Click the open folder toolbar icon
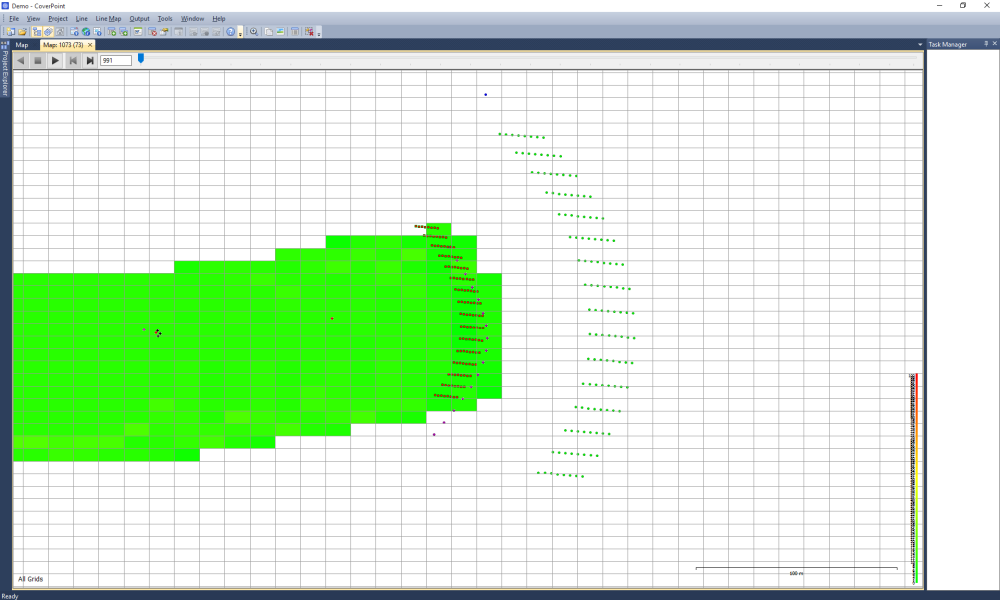This screenshot has height=600, width=1000. (x=22, y=32)
